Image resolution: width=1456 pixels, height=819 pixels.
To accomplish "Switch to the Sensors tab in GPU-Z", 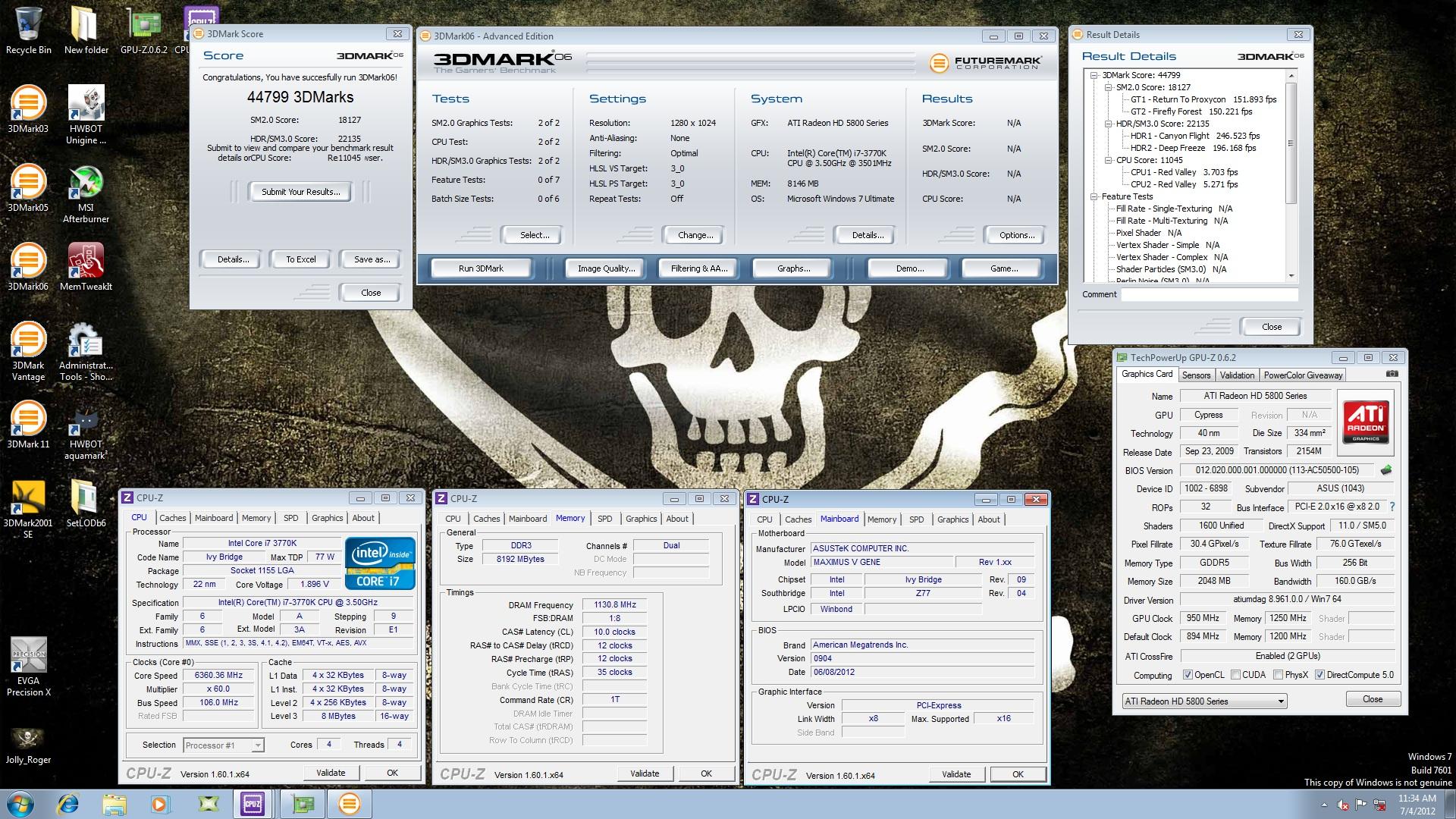I will tap(1196, 375).
